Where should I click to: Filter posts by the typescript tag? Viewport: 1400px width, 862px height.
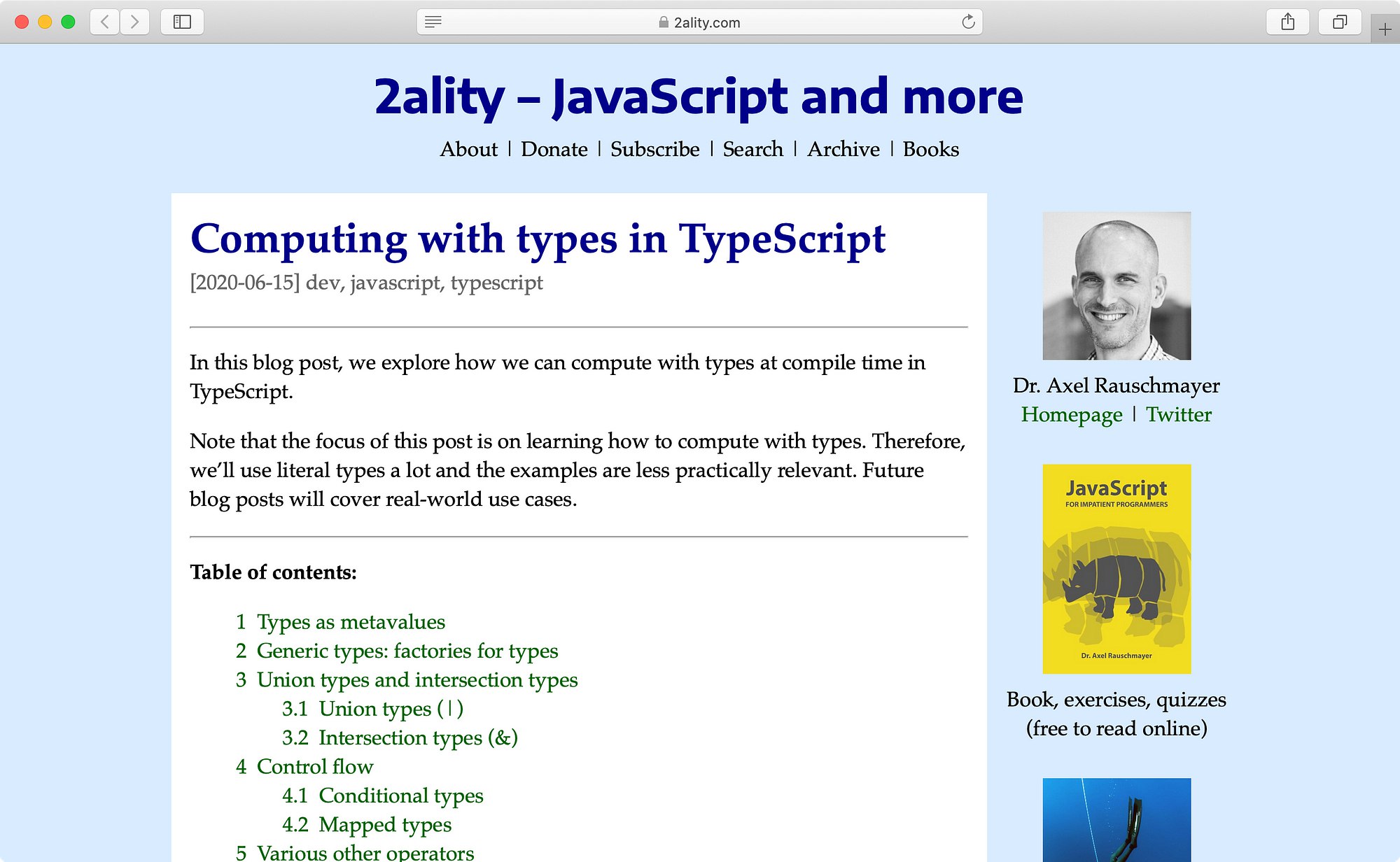(x=496, y=283)
